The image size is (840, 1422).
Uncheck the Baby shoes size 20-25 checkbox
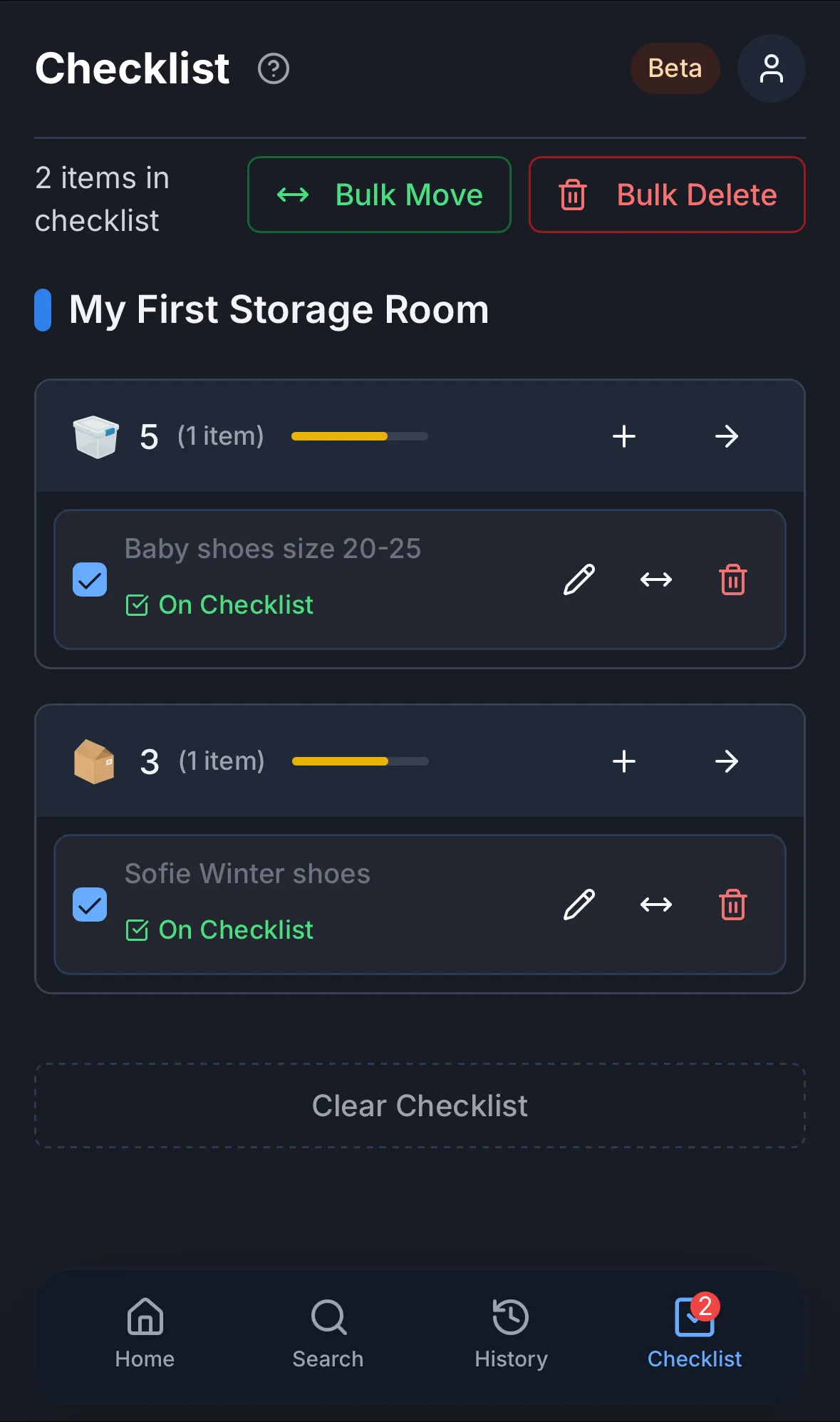point(90,579)
